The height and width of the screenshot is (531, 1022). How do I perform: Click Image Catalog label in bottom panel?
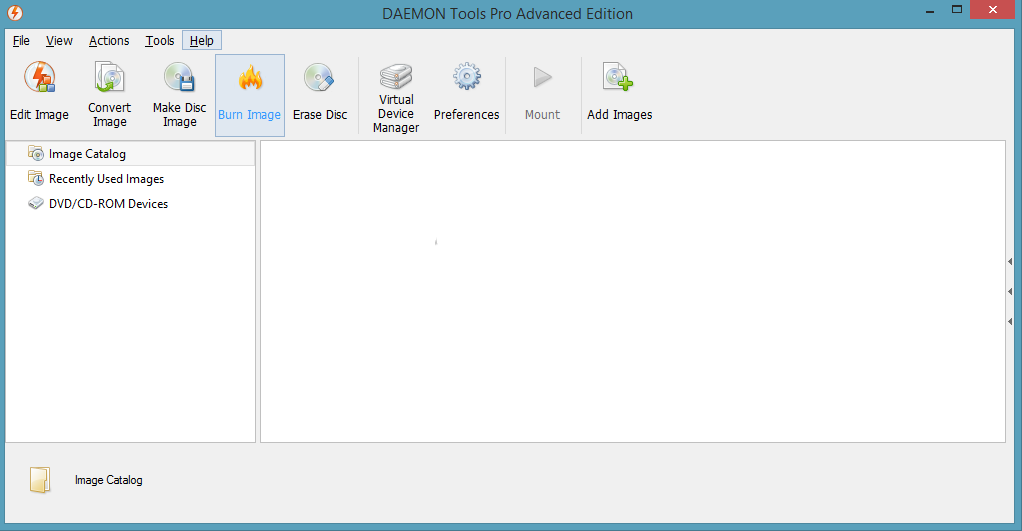pyautogui.click(x=108, y=480)
